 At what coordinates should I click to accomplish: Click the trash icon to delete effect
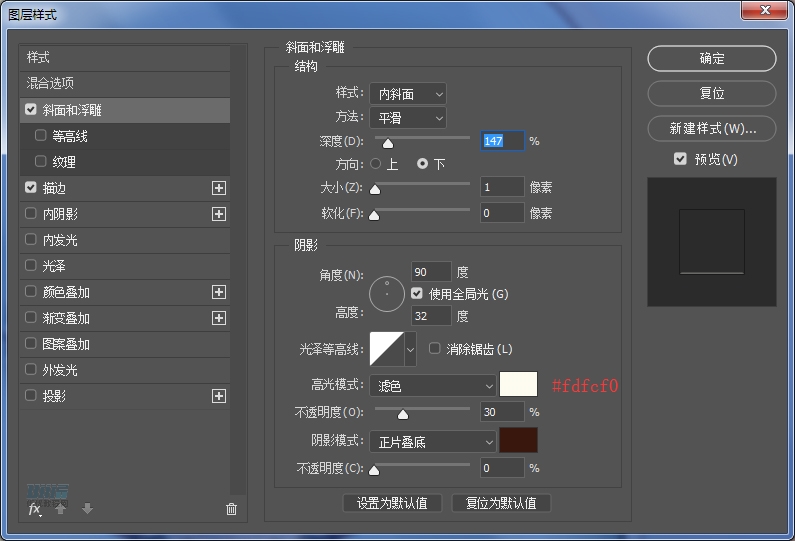click(232, 509)
